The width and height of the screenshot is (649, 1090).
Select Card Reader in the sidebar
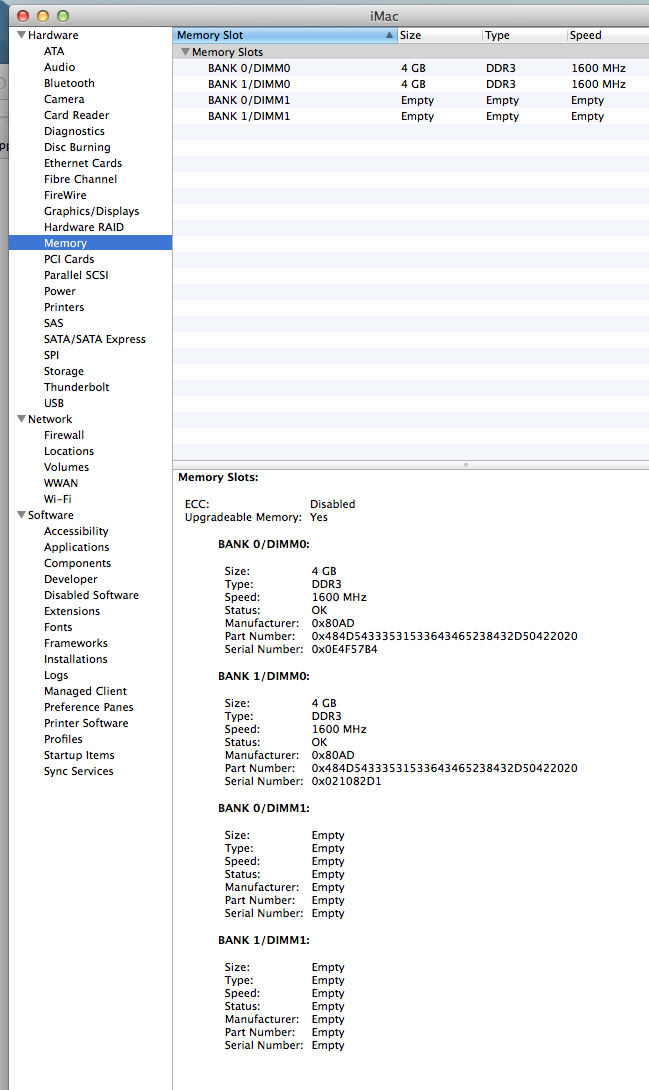click(x=76, y=115)
